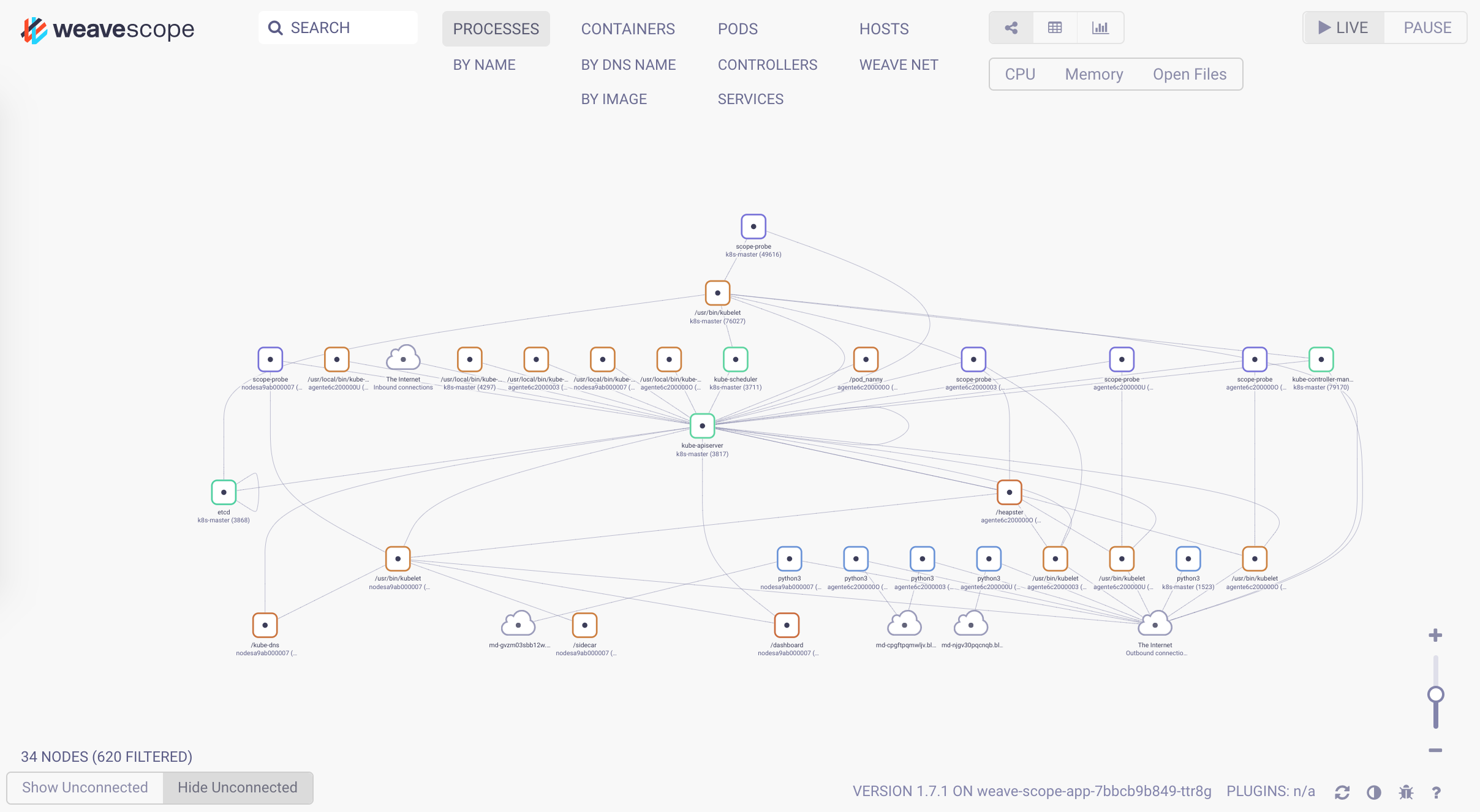Open the debug bug icon
The image size is (1480, 812).
[1406, 792]
